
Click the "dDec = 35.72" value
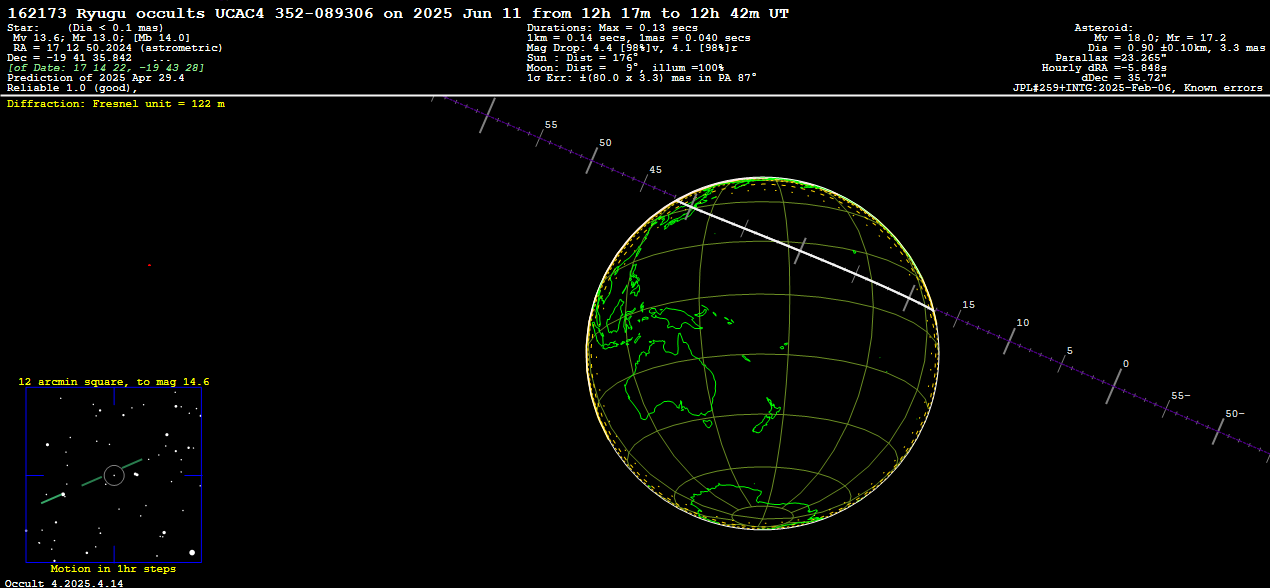point(1124,77)
